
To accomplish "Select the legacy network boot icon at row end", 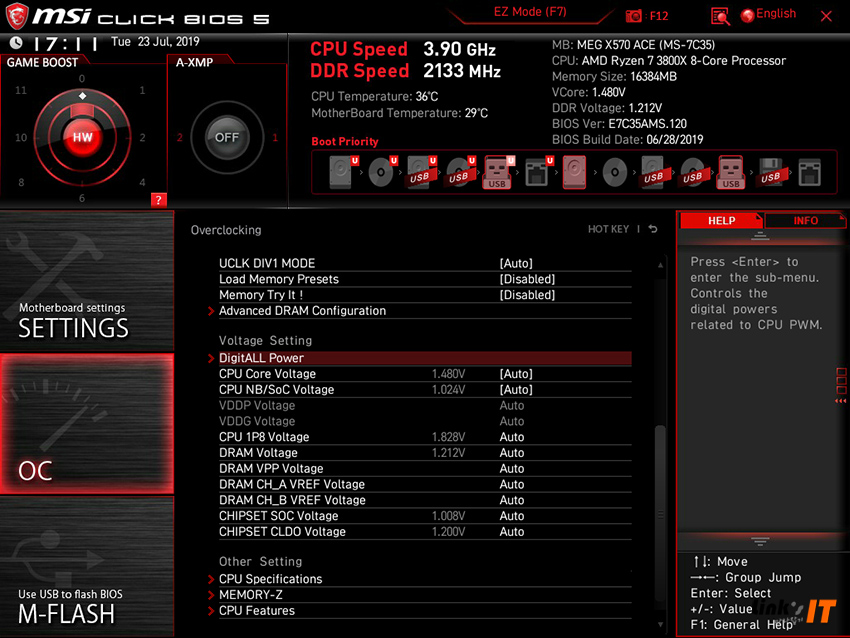I will (809, 172).
